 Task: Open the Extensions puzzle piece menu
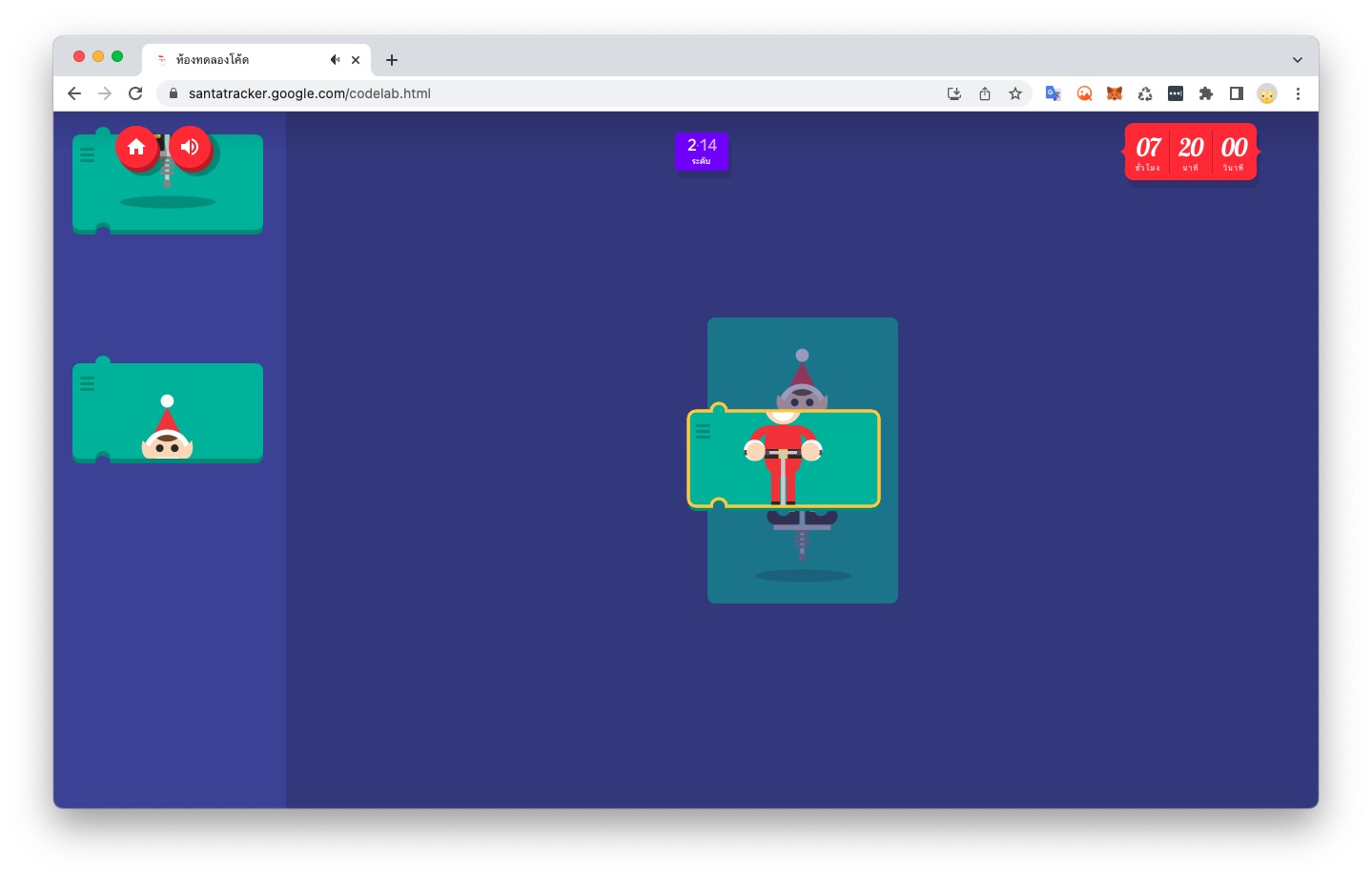pos(1205,93)
